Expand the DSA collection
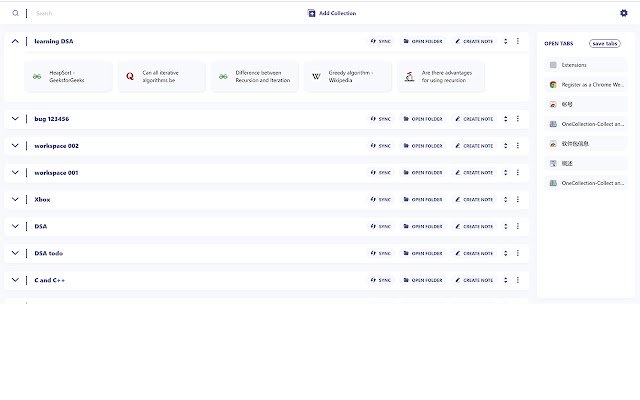This screenshot has width=640, height=400. tap(15, 226)
